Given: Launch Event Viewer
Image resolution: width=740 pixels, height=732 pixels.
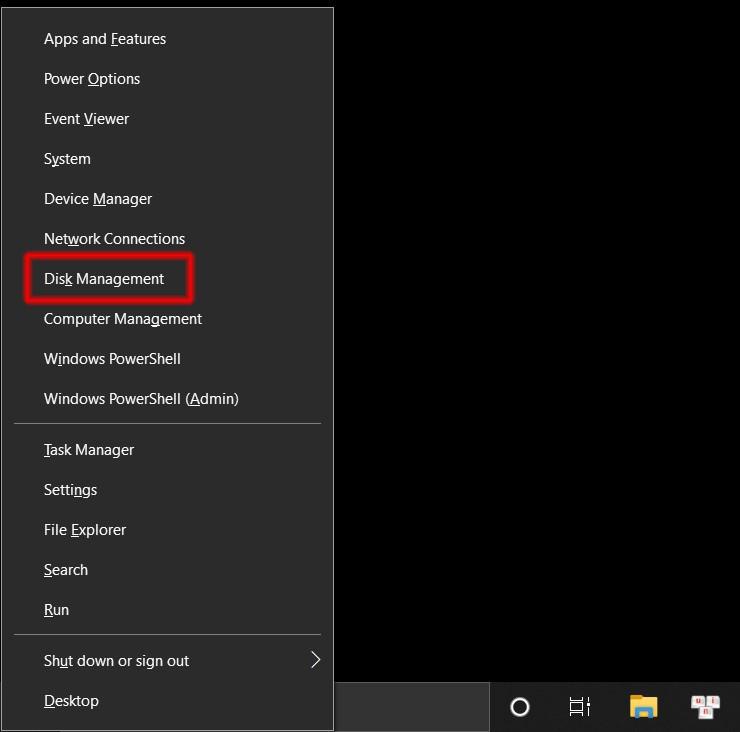Looking at the screenshot, I should click(86, 119).
